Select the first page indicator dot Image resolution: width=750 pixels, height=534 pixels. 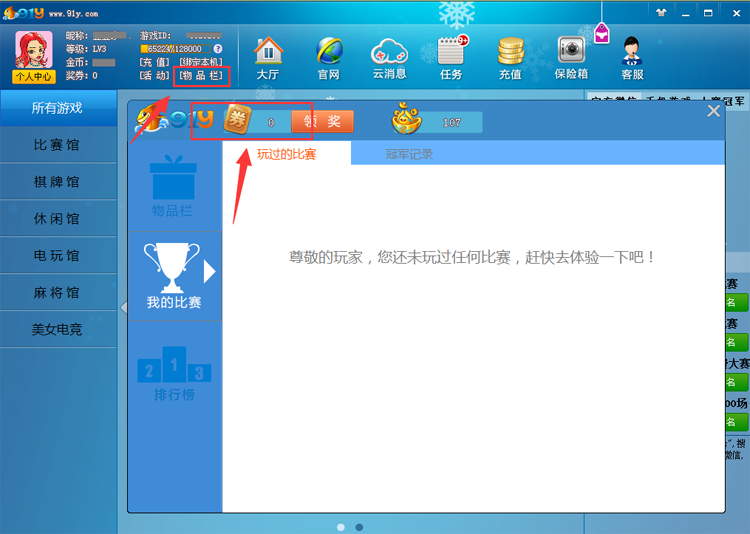pyautogui.click(x=341, y=527)
